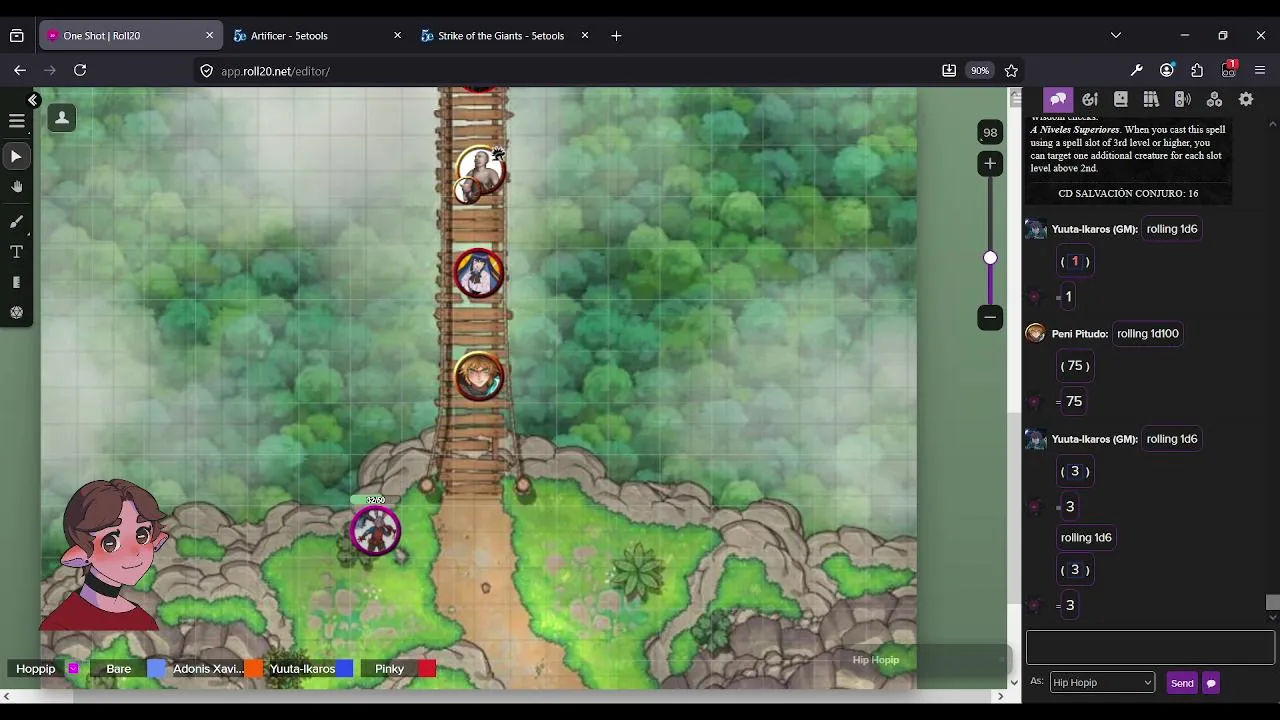Click the purple chat bubble button beside Send
The image size is (1280, 720).
1211,683
